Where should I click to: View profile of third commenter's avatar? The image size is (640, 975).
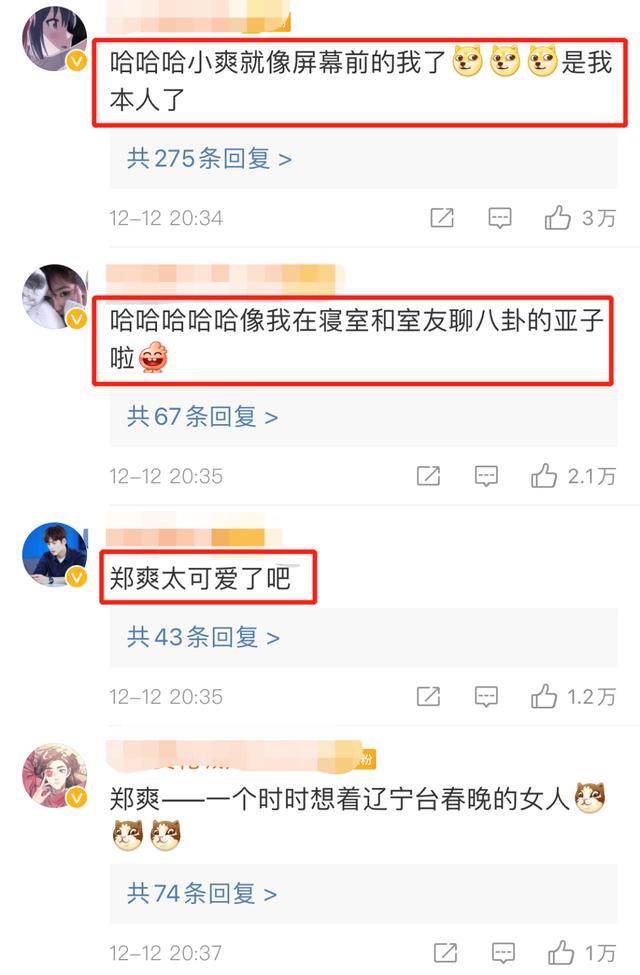point(55,555)
